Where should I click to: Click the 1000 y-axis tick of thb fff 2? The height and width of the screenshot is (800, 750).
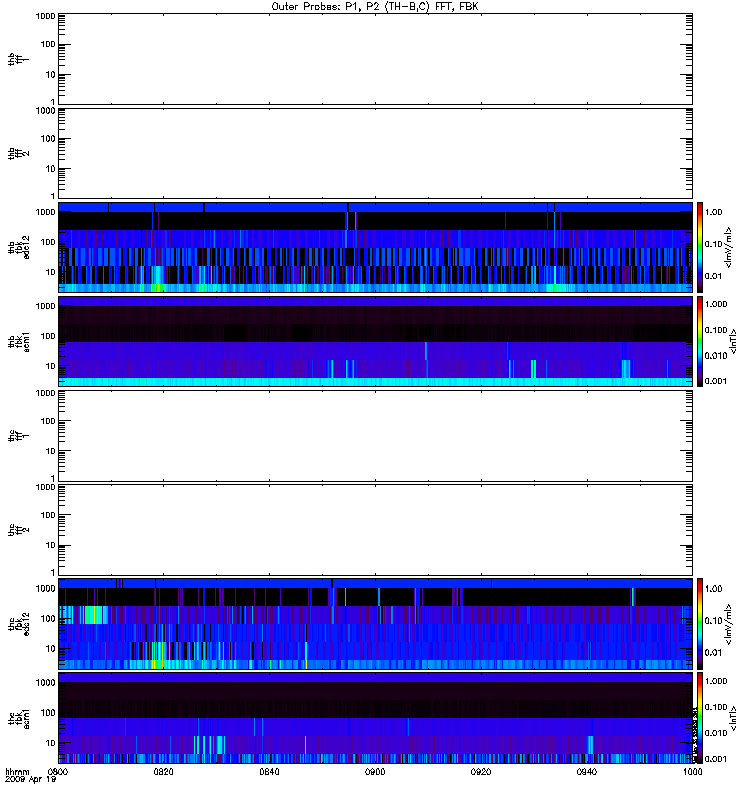[x=45, y=111]
